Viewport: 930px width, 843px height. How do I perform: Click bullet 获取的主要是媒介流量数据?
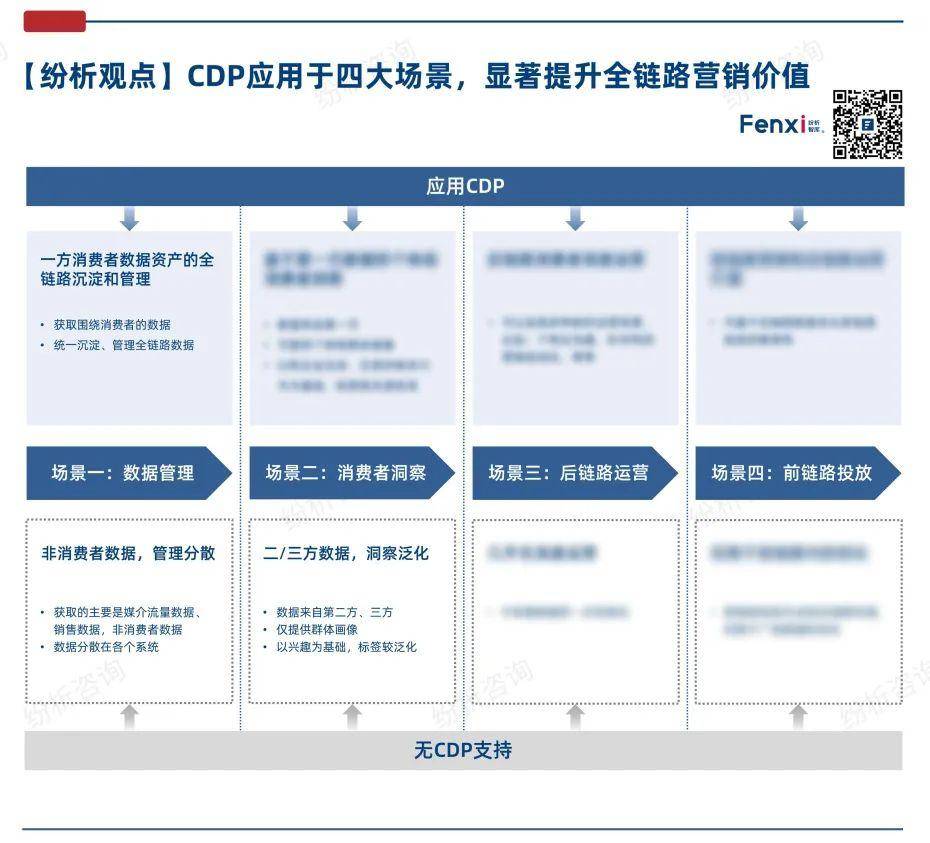click(127, 621)
